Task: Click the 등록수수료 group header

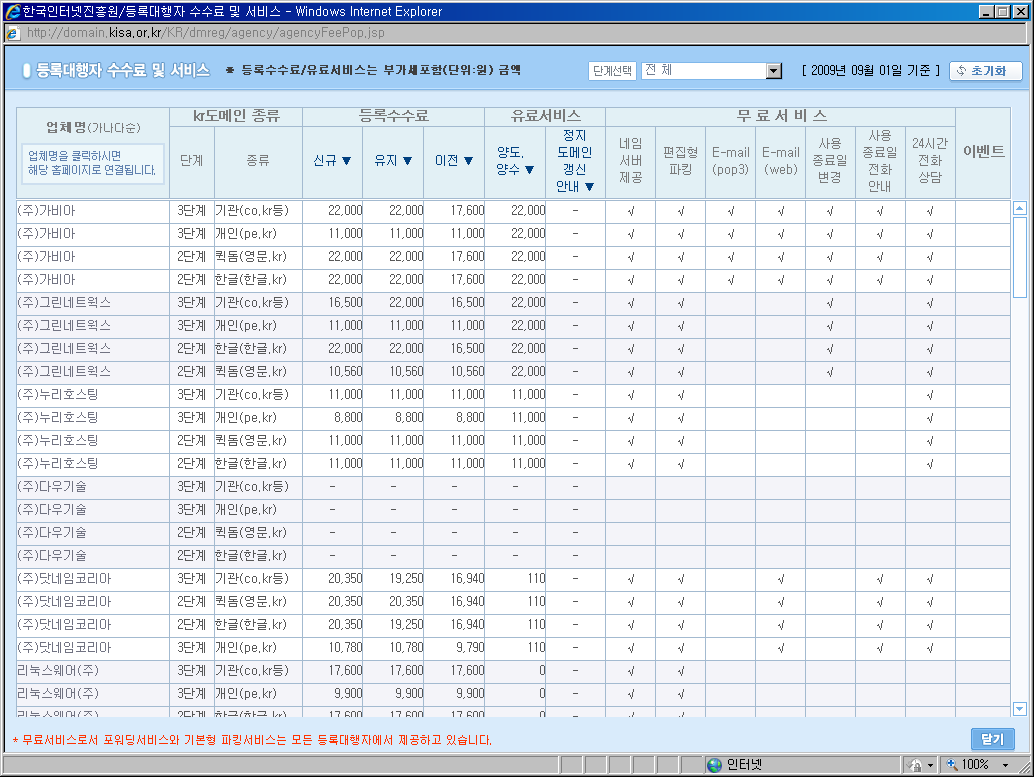Action: [394, 117]
